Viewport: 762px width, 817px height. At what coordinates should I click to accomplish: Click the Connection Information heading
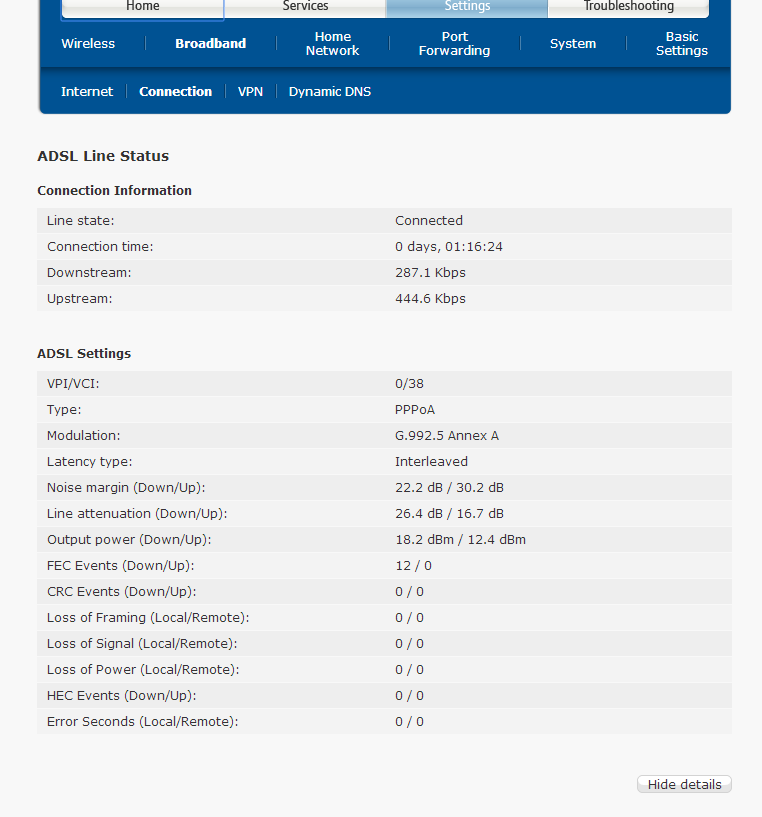coord(115,191)
